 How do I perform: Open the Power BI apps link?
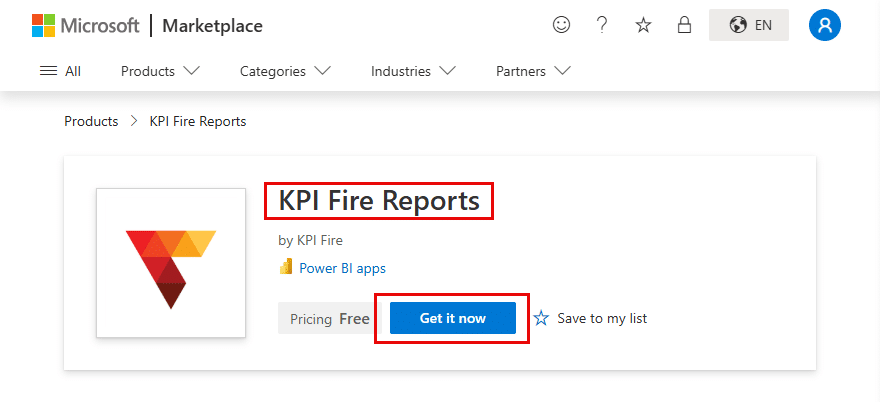342,268
